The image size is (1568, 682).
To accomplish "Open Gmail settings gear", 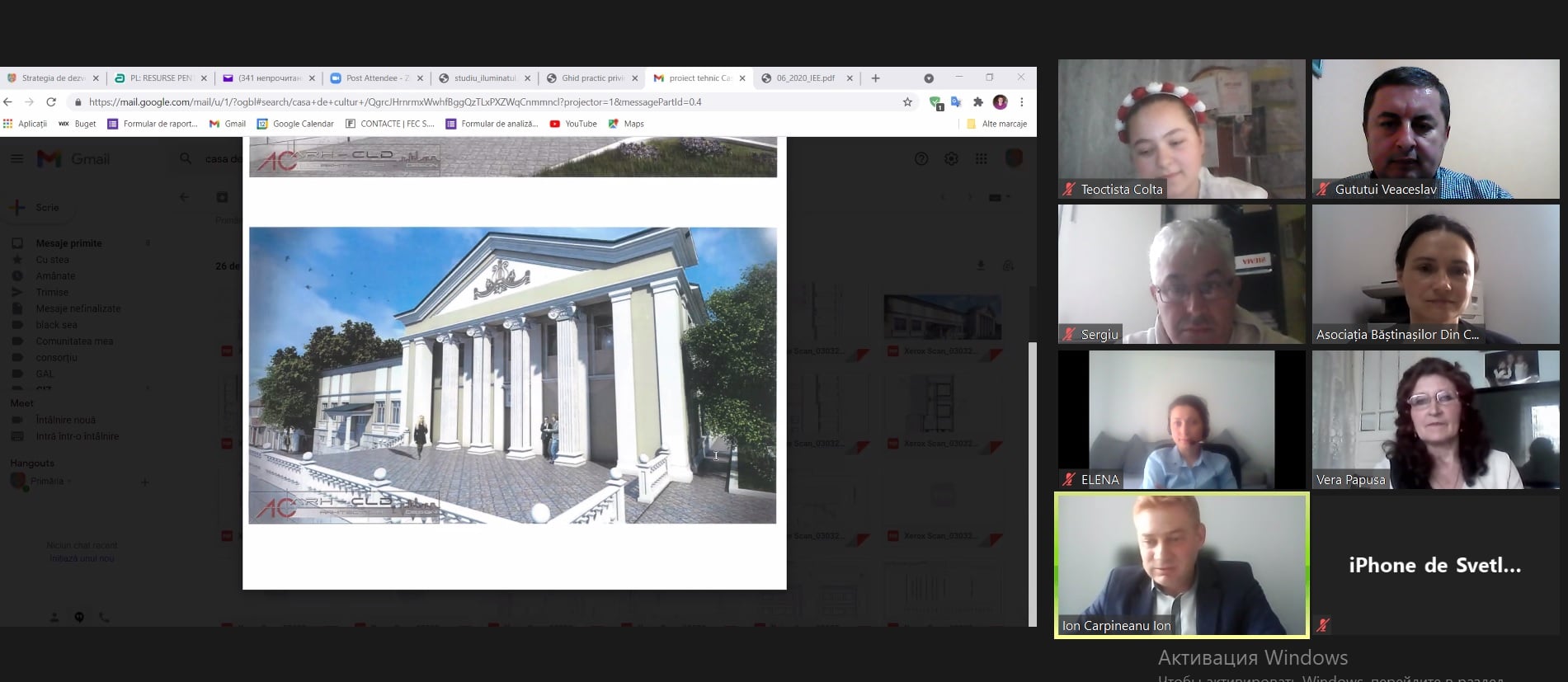I will coord(951,158).
